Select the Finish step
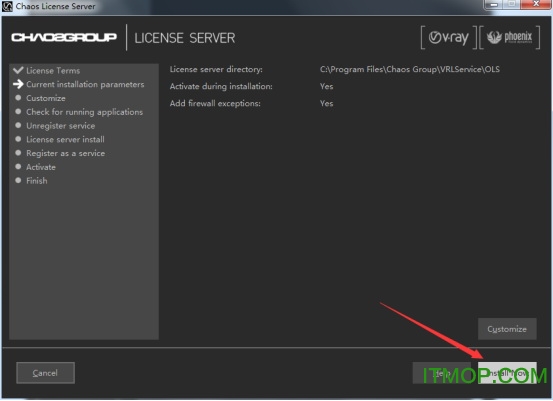Screen dimensions: 553x401 (37, 181)
